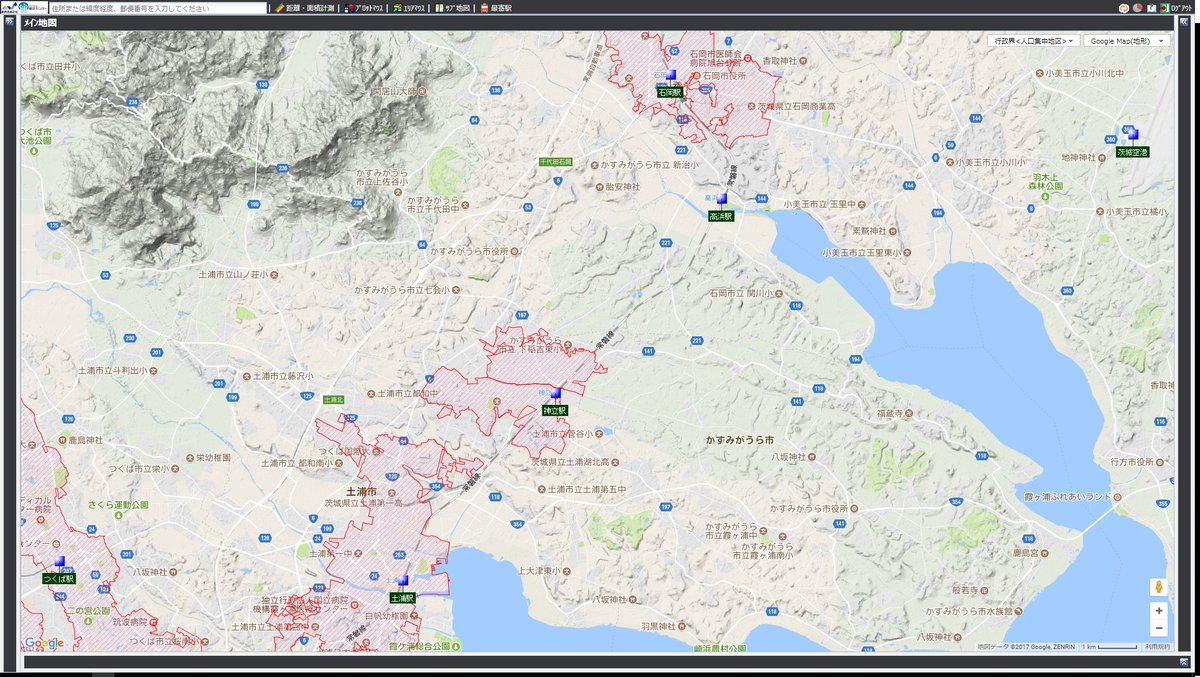
Task: Click the 石岡駅 station flag marker
Action: [672, 76]
